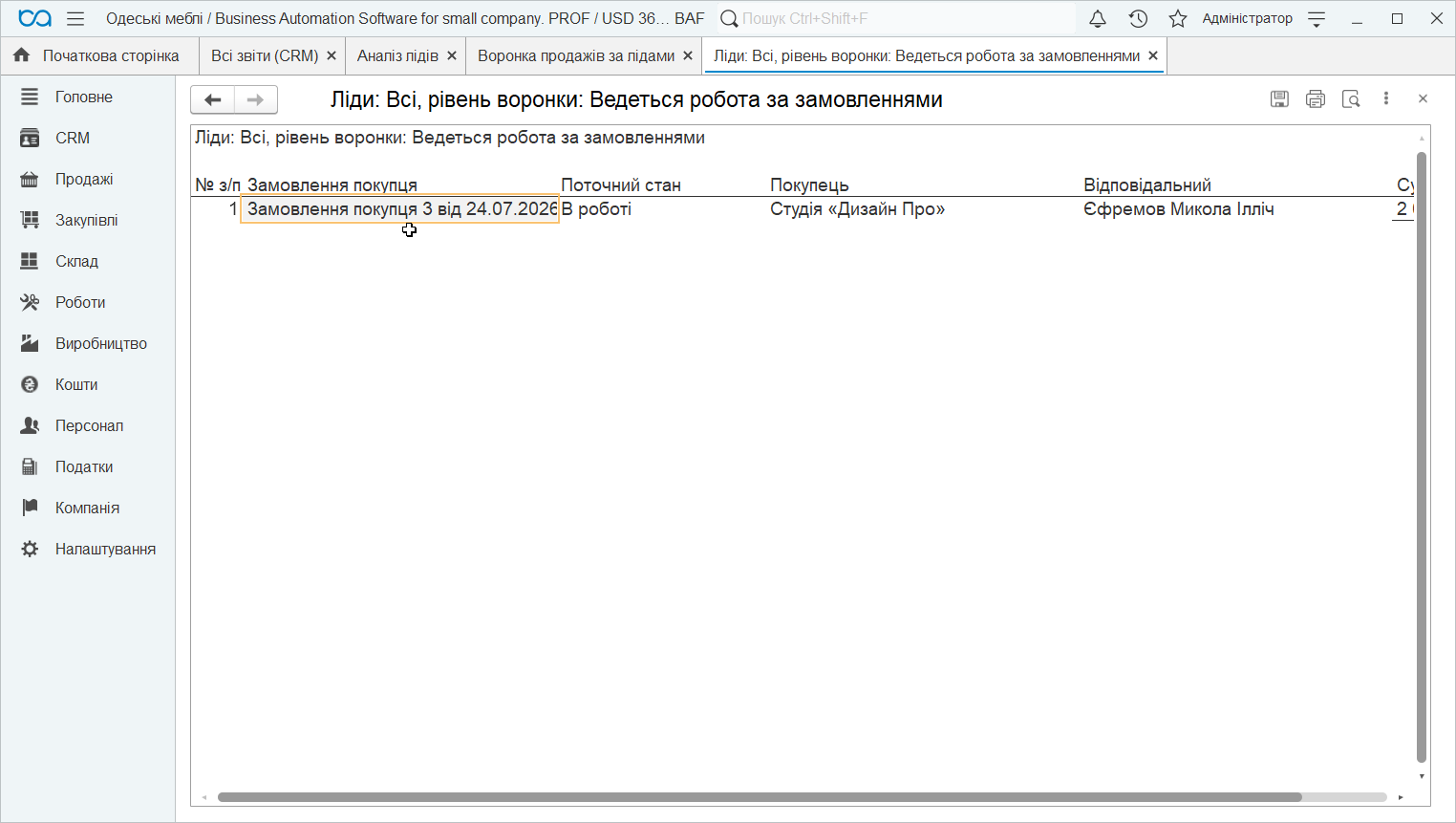Close the Всі звіти (CRM) tab
Screen dimensions: 1456x823
click(332, 55)
